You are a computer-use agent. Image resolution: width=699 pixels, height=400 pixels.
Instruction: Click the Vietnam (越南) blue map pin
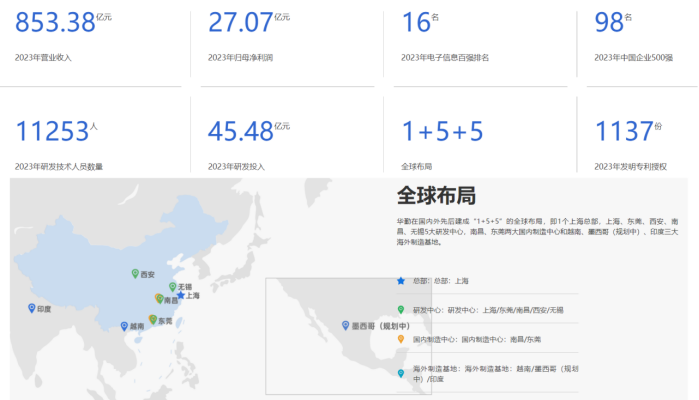tap(123, 326)
